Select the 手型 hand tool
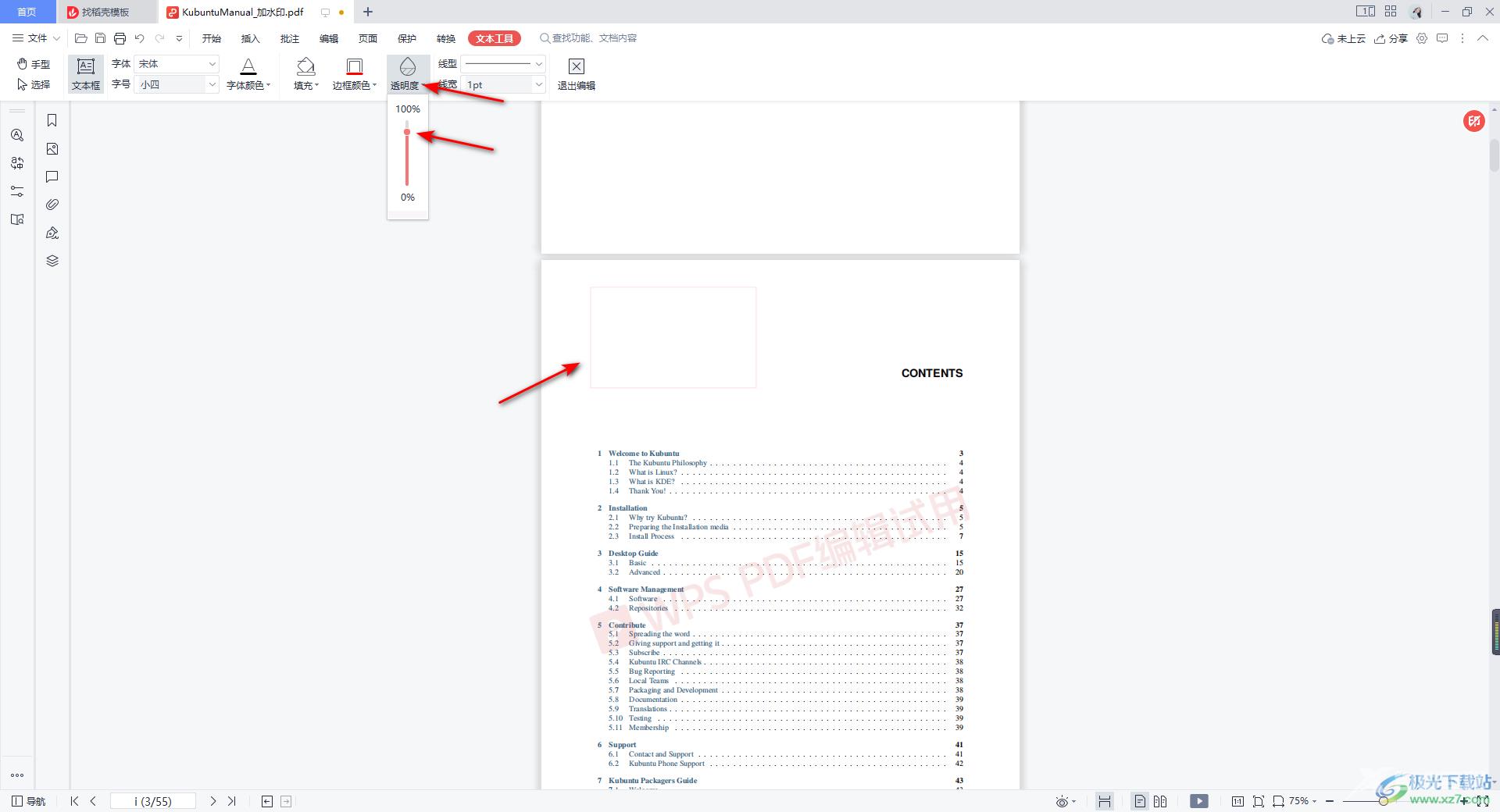 click(x=34, y=64)
